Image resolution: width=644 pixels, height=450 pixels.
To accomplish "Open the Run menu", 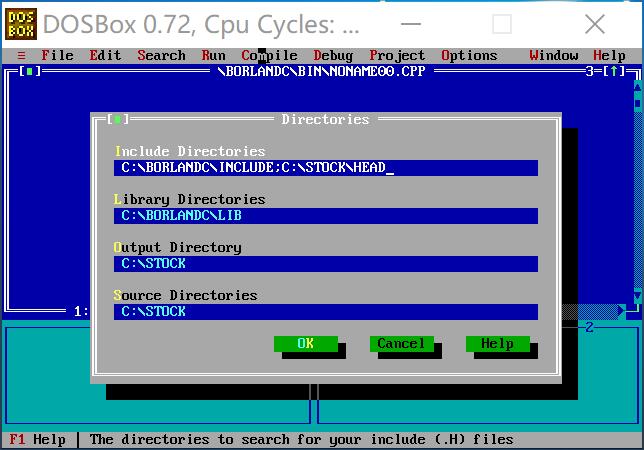I will point(214,55).
